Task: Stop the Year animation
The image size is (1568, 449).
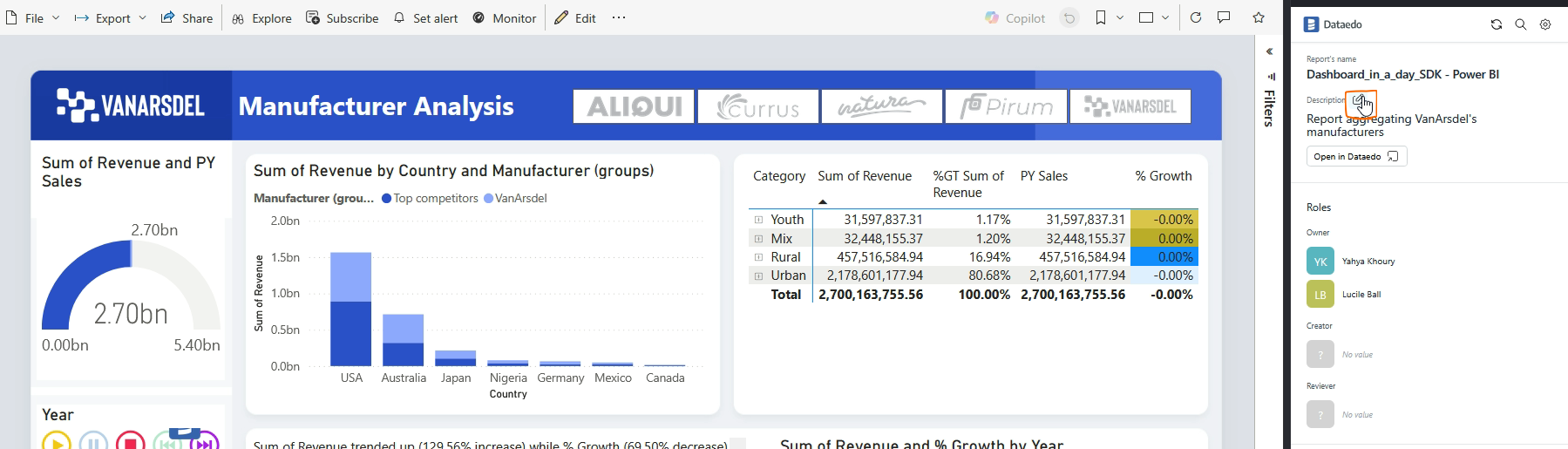Action: click(131, 441)
